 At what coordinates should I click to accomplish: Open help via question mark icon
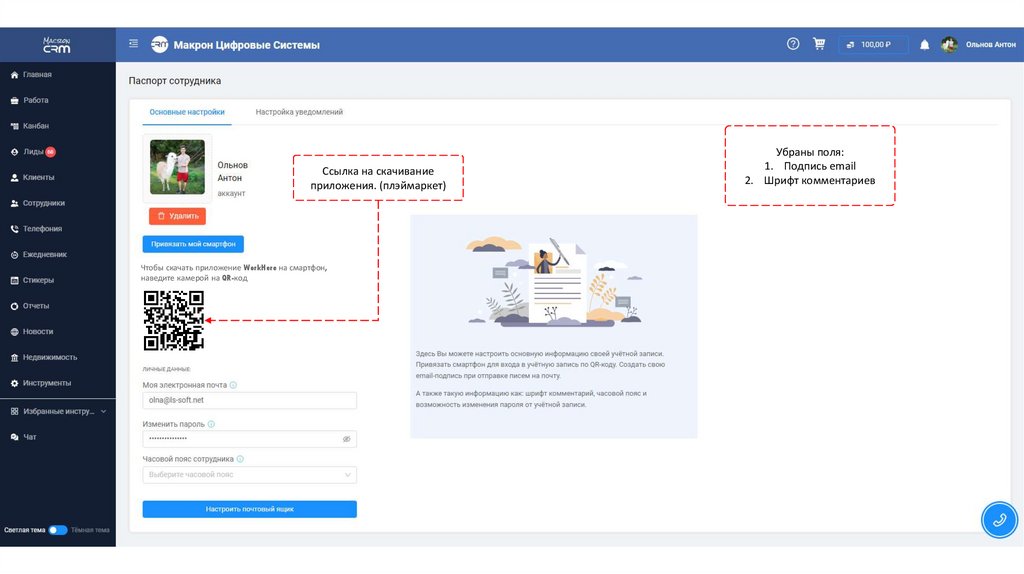pos(793,44)
